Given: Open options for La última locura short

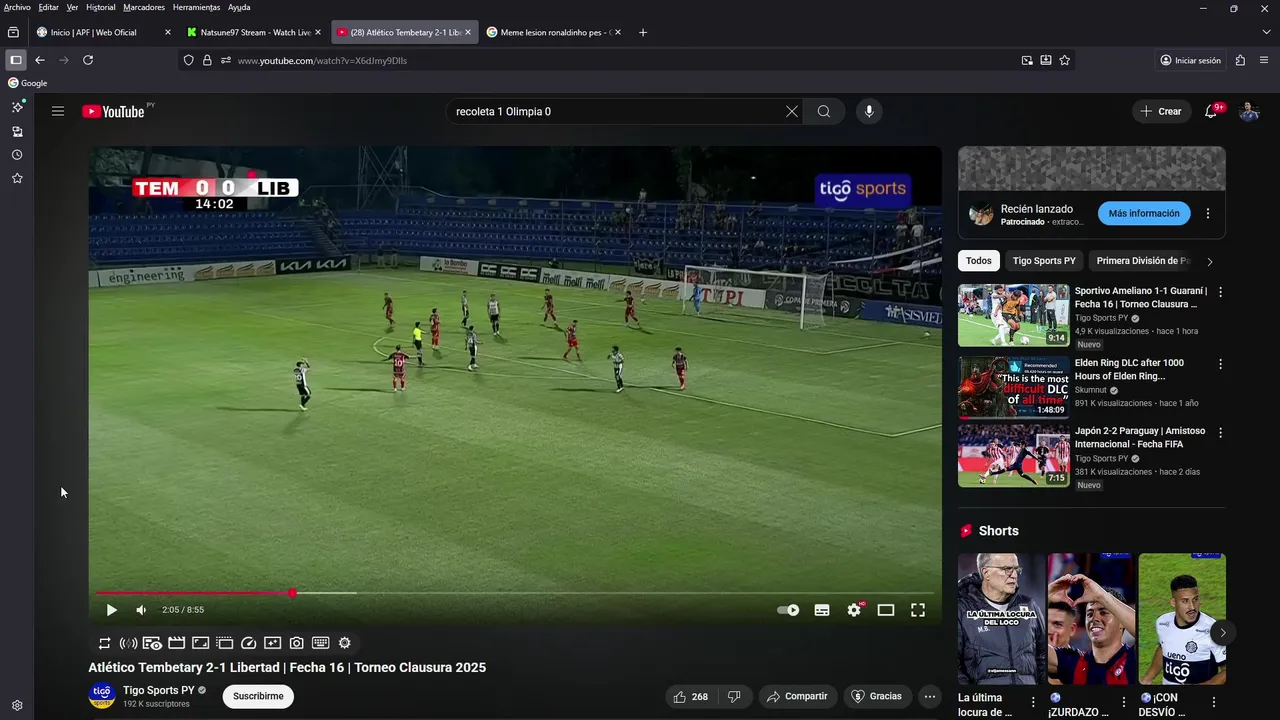Looking at the screenshot, I should click(x=1033, y=702).
